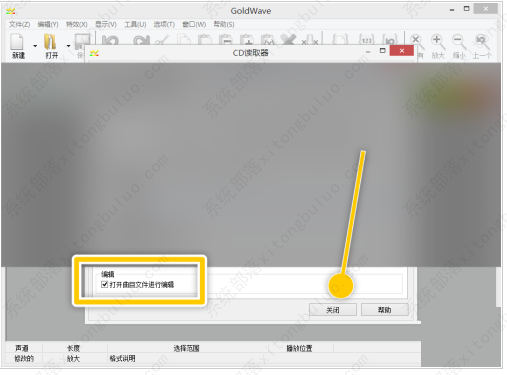Click logo icon in CD读取器 title bar
The height and width of the screenshot is (375, 507).
point(94,53)
